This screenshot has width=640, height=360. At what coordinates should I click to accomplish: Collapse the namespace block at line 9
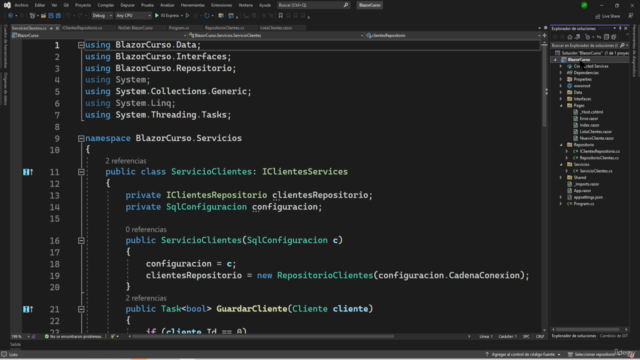coord(81,138)
